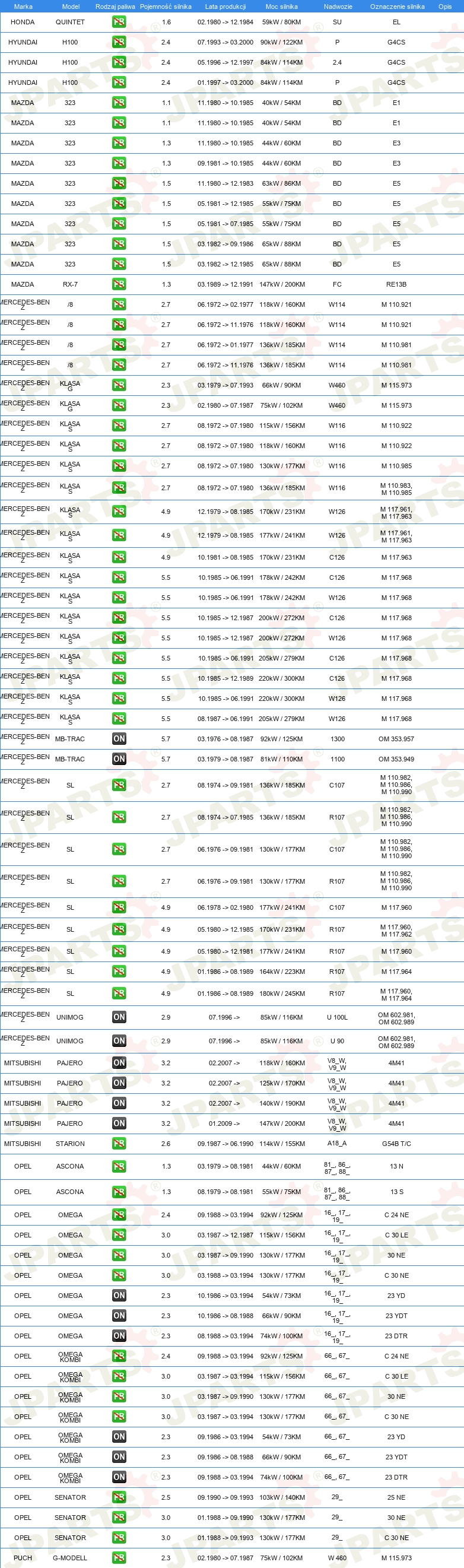This screenshot has height=1568, width=464.
Task: Select the FC body cell
Action: tap(338, 284)
